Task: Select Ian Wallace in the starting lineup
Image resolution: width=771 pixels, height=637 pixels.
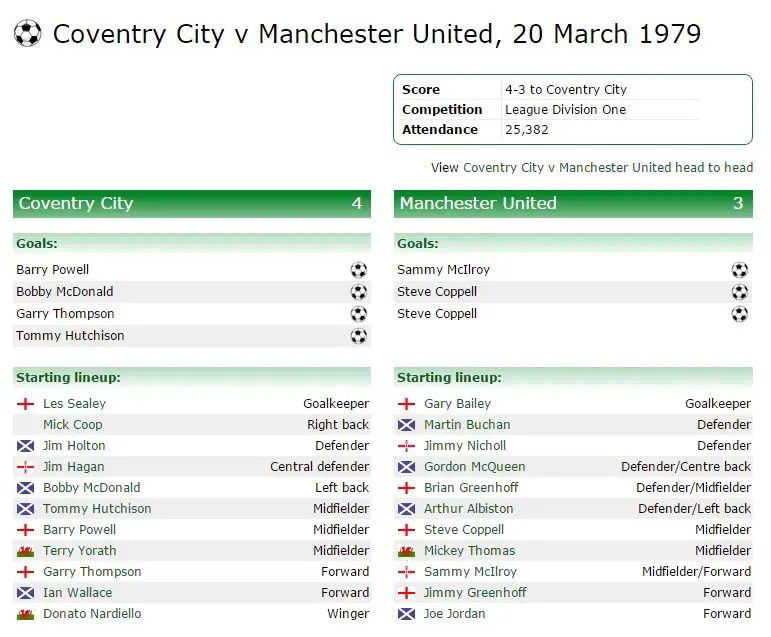Action: click(77, 593)
